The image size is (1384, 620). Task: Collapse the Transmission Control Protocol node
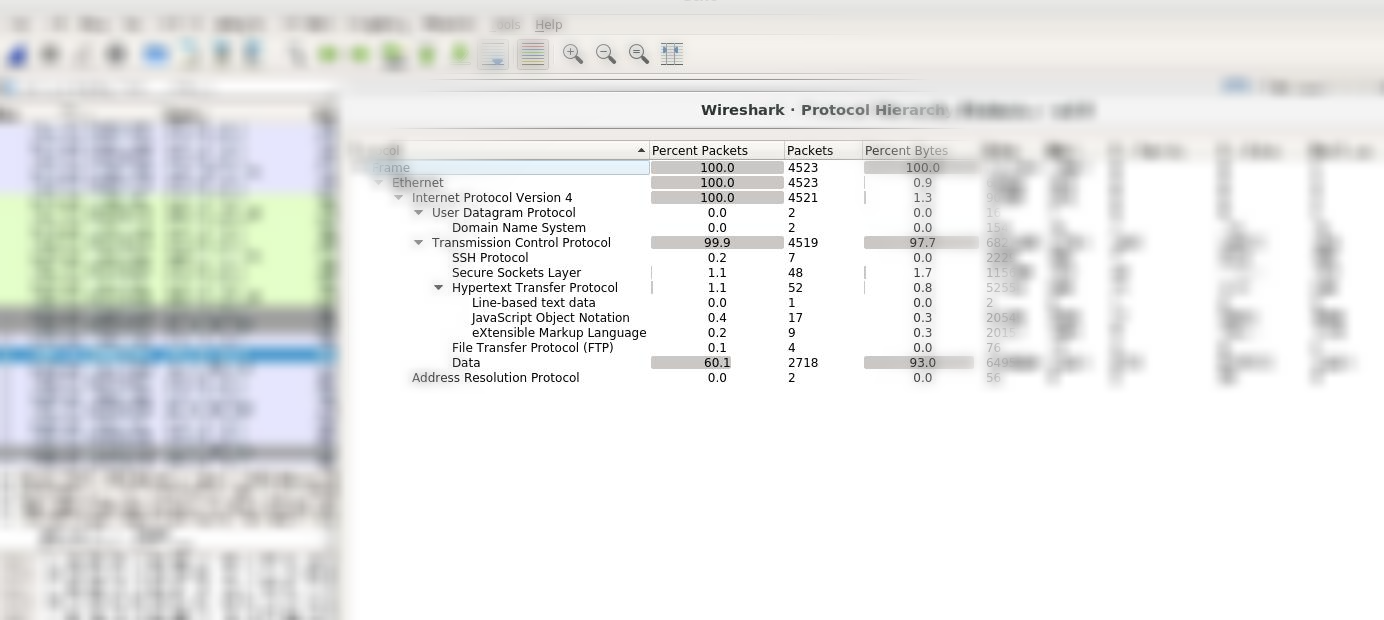coord(419,243)
